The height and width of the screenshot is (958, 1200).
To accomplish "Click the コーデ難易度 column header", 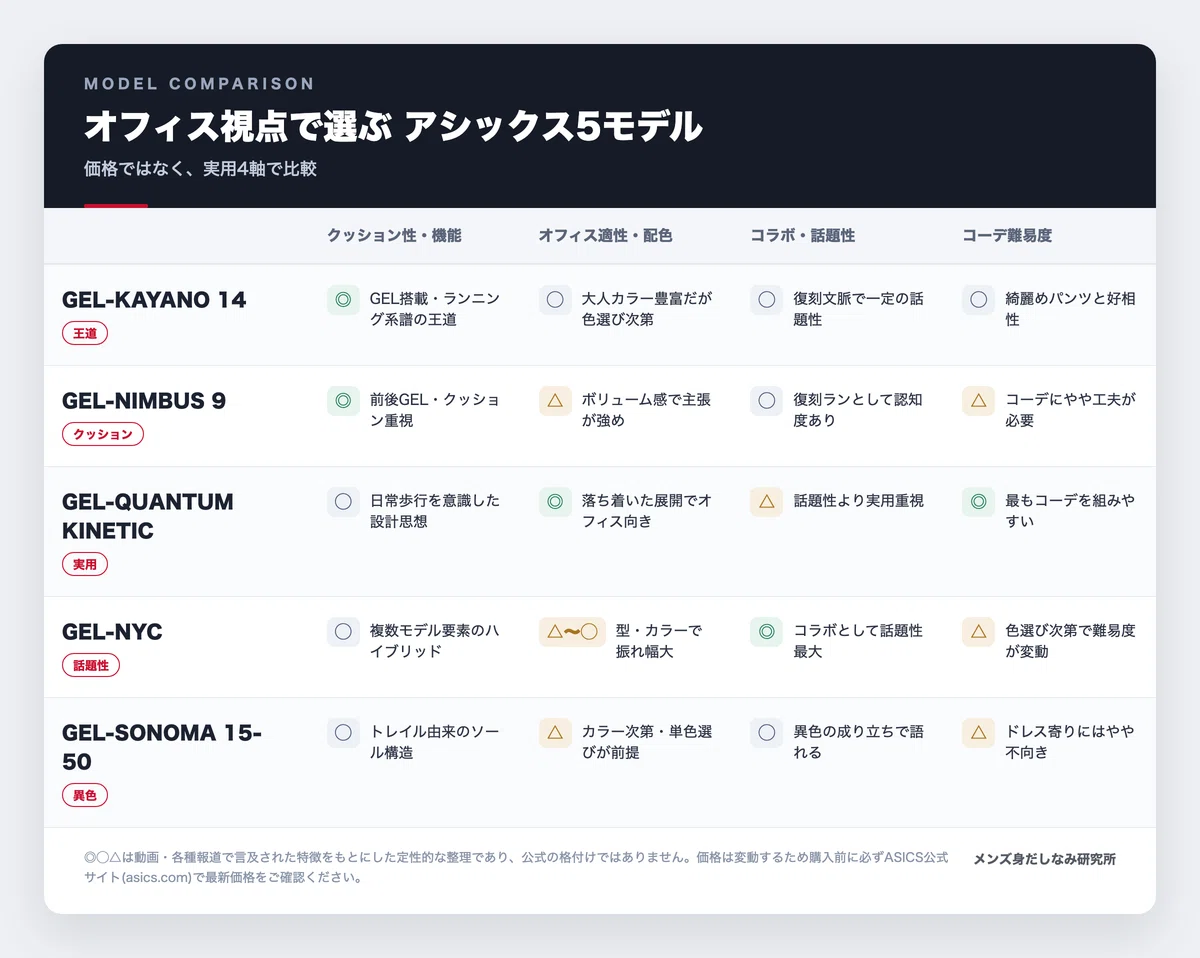I will point(1007,236).
